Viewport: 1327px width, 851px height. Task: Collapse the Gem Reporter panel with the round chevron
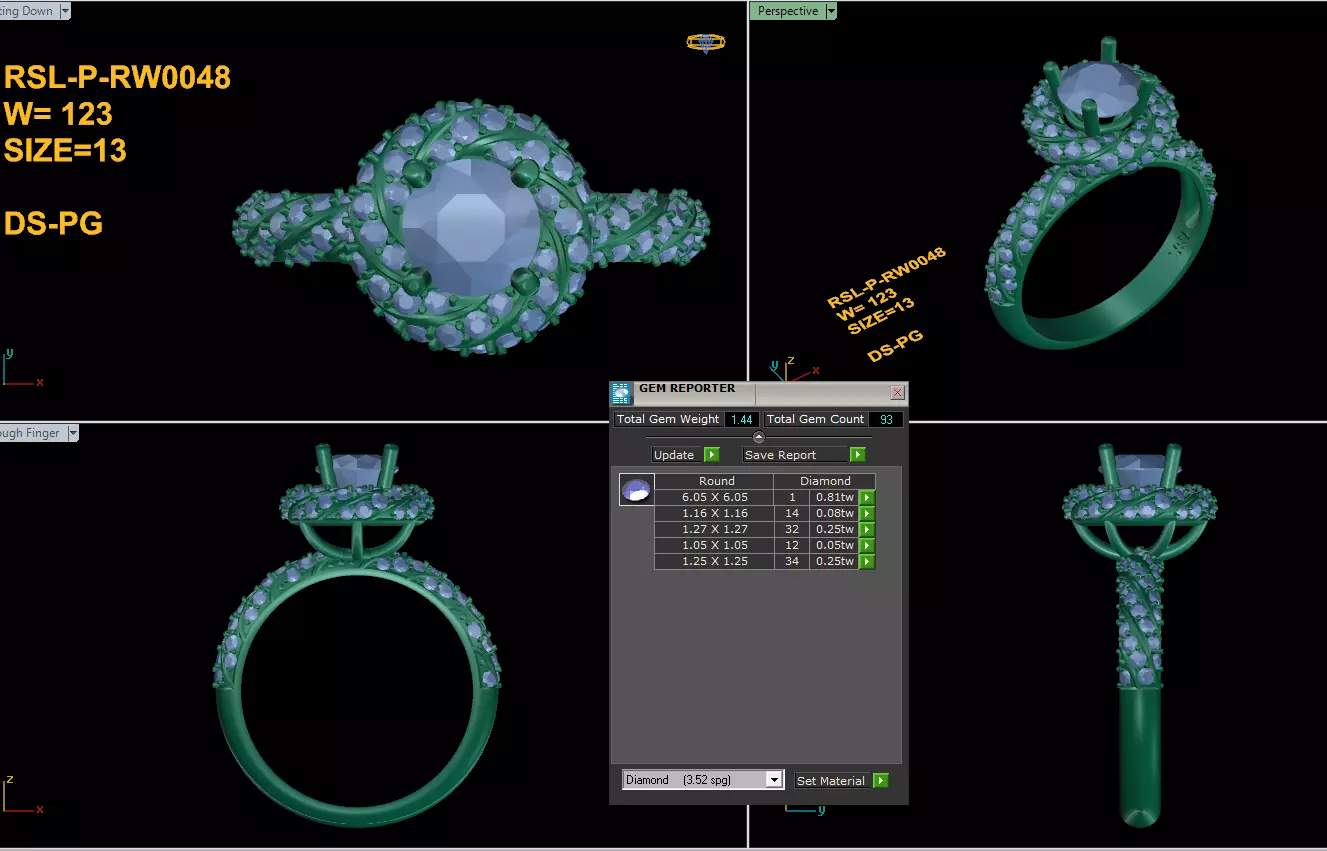(x=758, y=437)
